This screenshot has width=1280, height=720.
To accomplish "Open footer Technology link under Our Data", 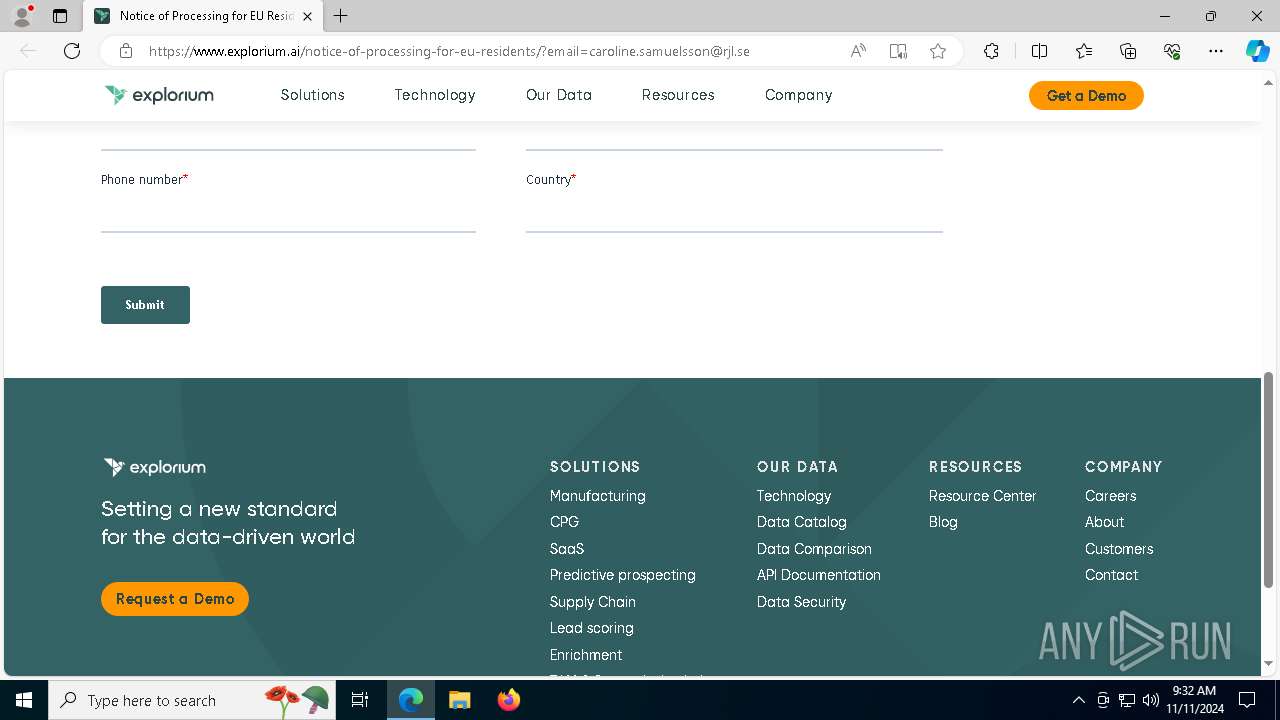I will point(794,496).
